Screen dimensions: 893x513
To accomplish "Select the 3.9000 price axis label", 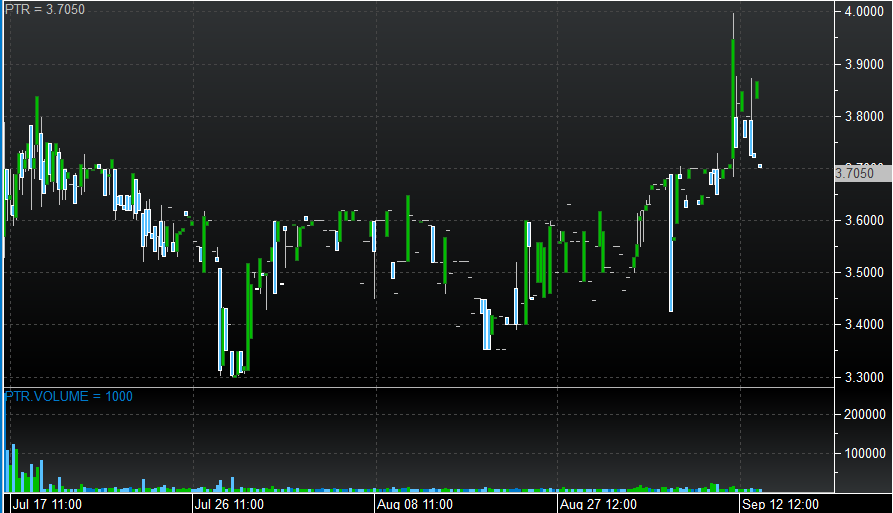I will (x=864, y=64).
